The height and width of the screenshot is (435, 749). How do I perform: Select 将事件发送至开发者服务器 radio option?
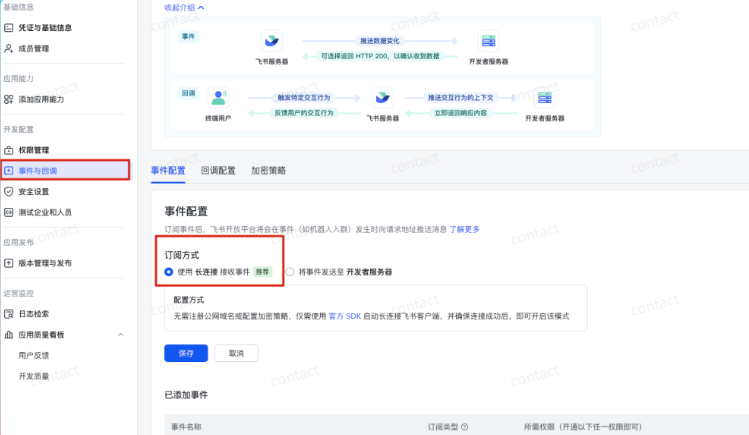coord(291,271)
